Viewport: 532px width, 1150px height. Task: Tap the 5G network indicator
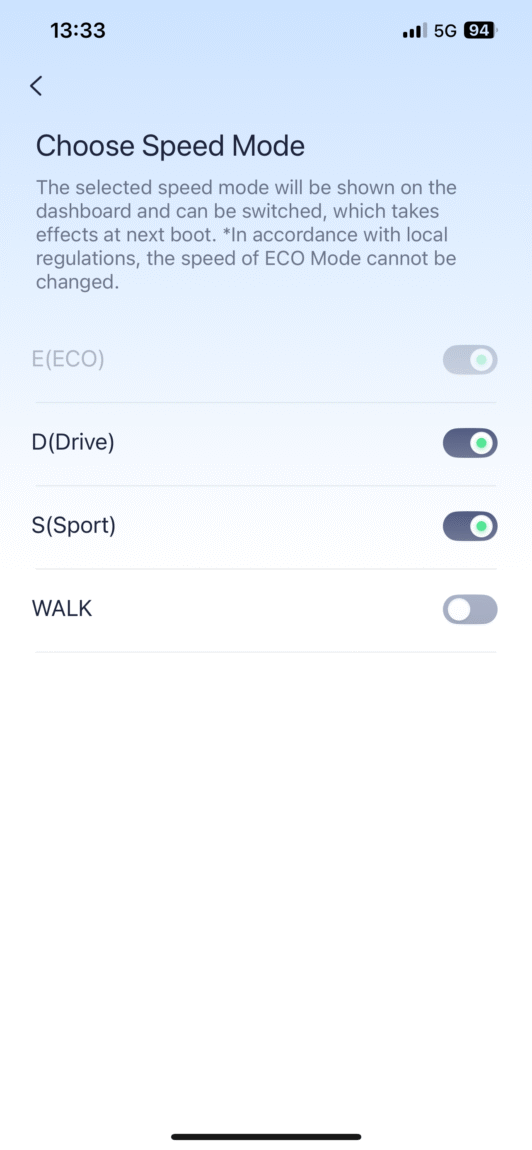tap(445, 32)
